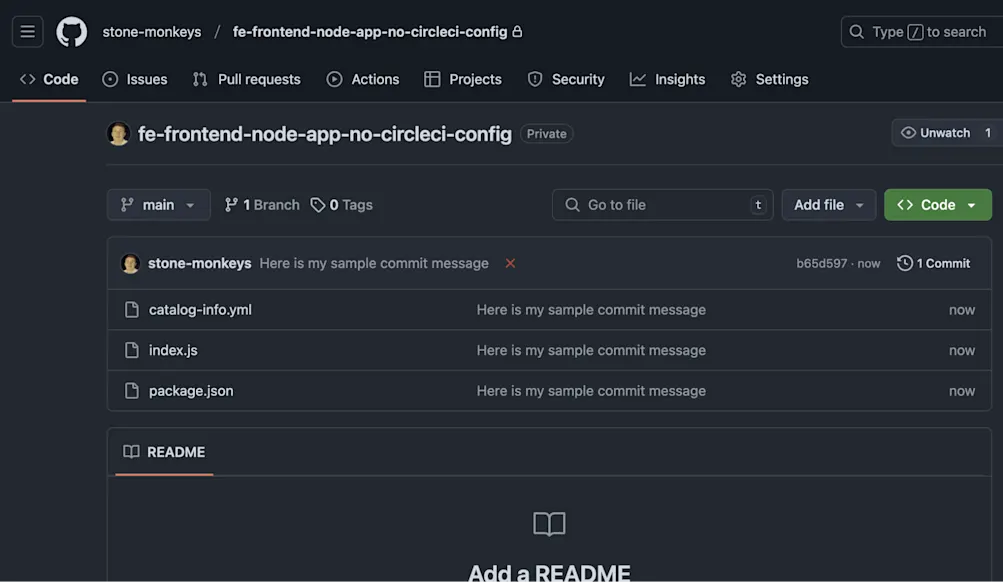
Task: Open the green Code dropdown
Action: point(936,204)
